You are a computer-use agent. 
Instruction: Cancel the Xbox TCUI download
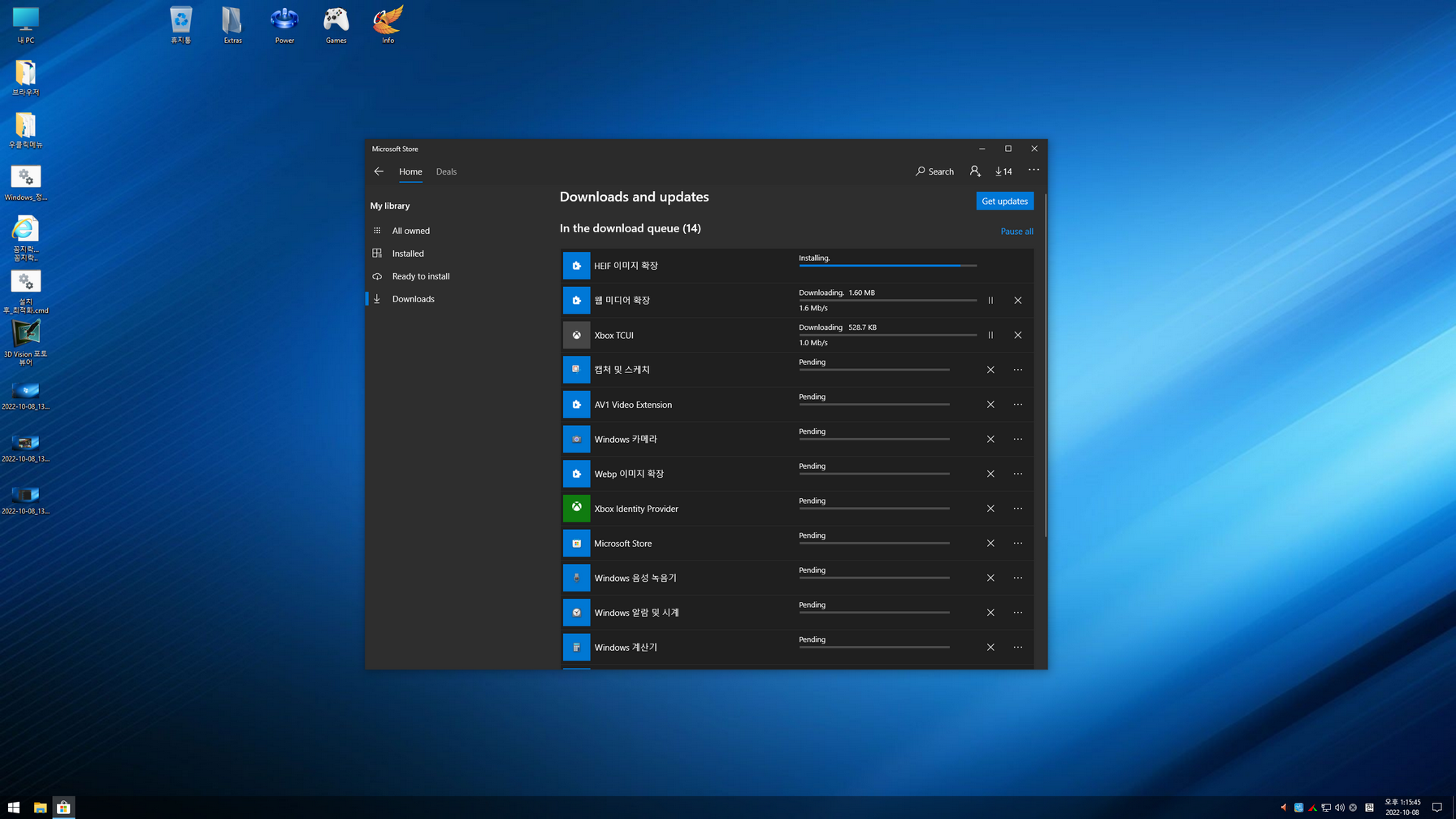pyautogui.click(x=1017, y=335)
